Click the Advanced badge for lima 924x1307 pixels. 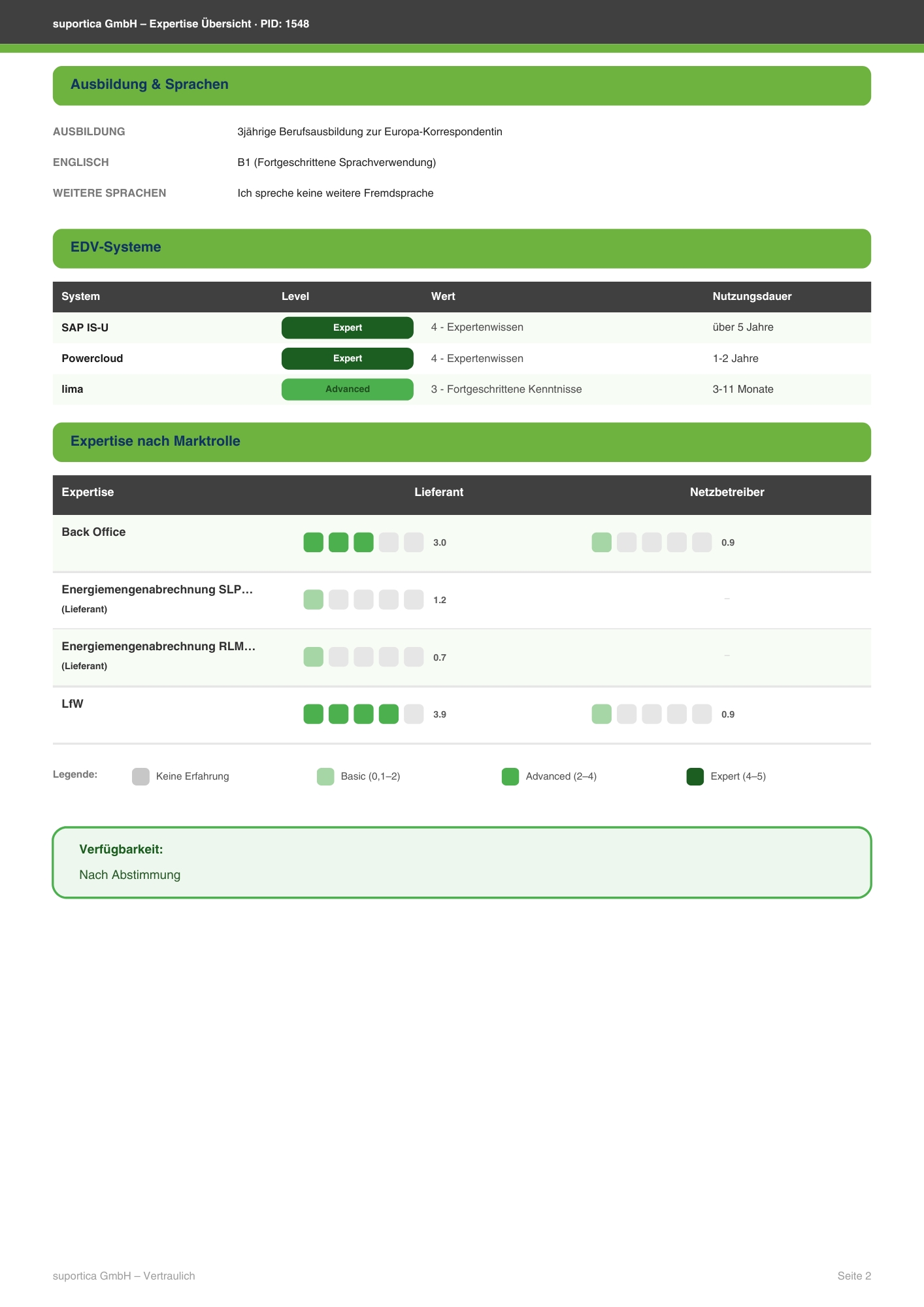tap(348, 389)
